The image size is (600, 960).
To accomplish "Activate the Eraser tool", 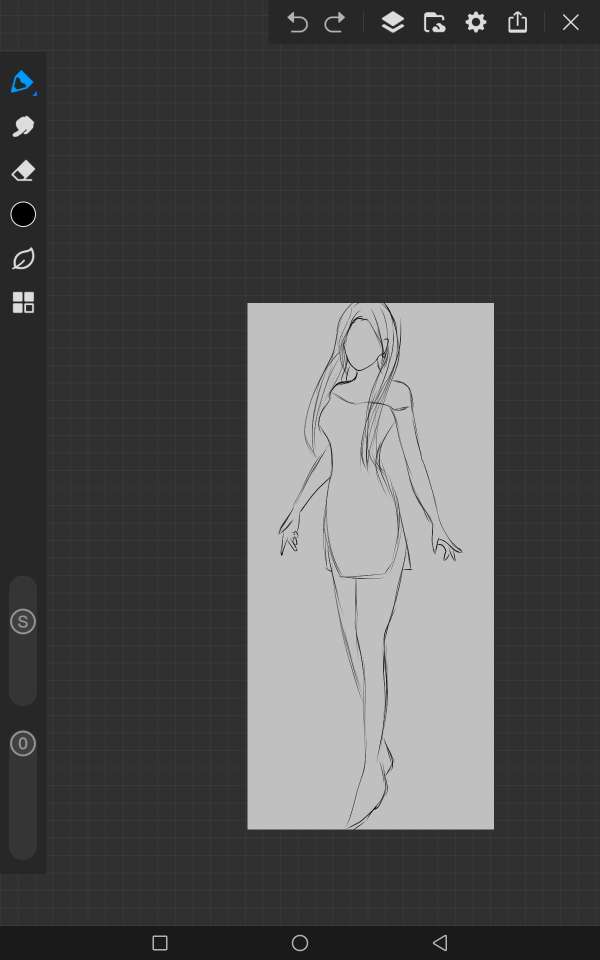I will pos(23,171).
